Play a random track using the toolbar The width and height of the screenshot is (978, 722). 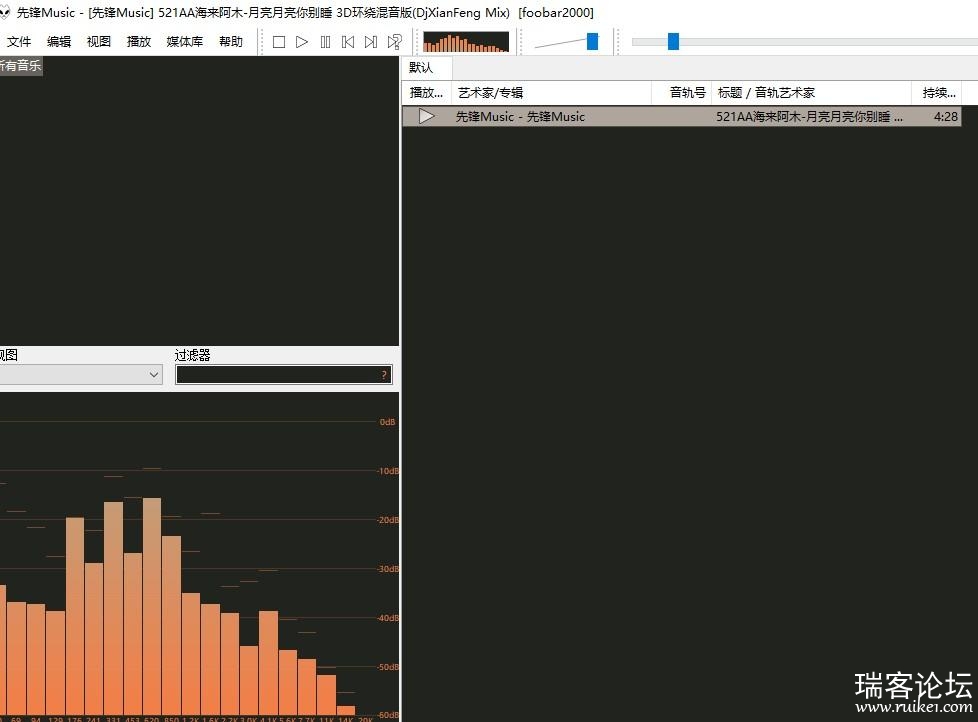pyautogui.click(x=394, y=42)
